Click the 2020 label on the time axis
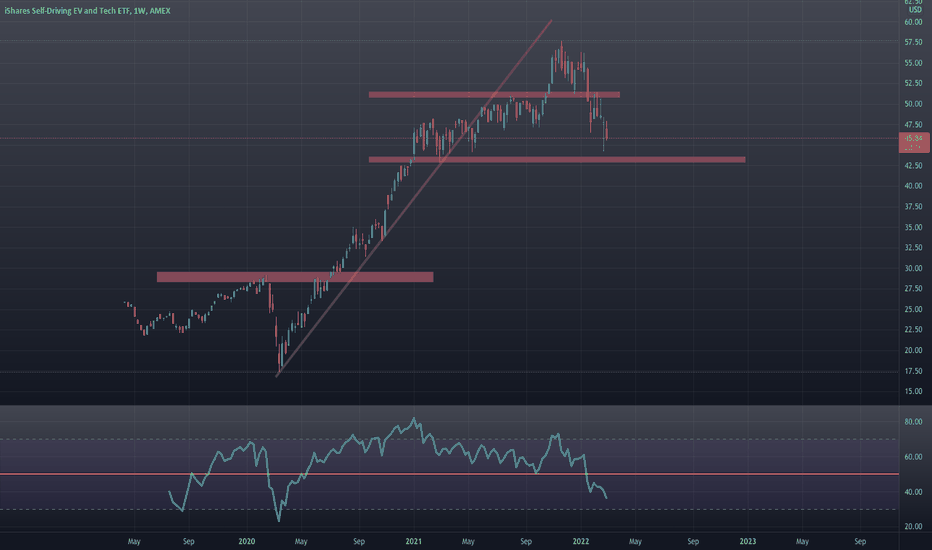932x550 pixels. pyautogui.click(x=247, y=542)
